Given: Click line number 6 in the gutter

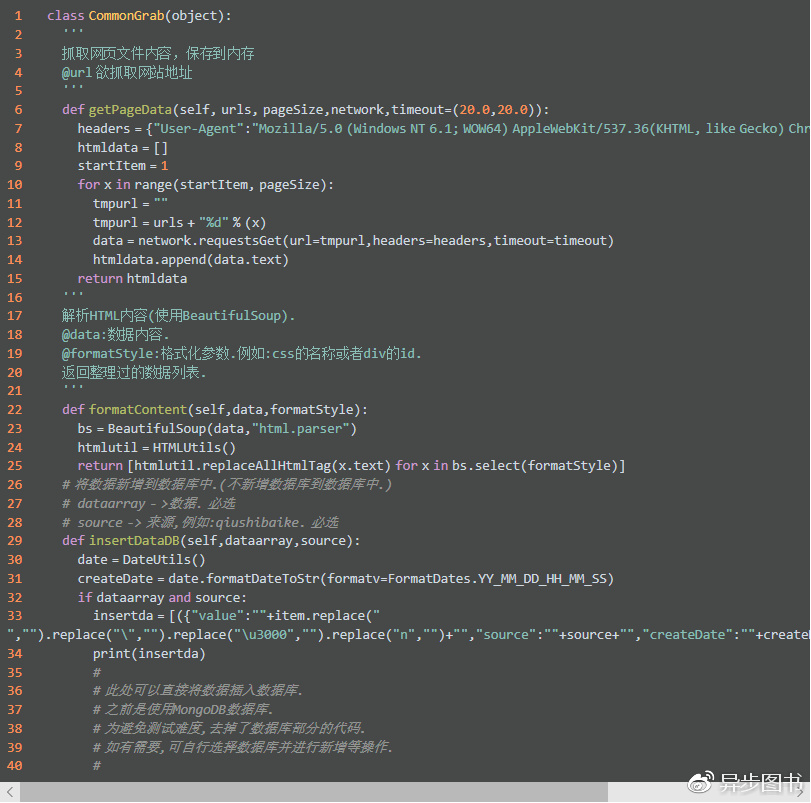Looking at the screenshot, I should pos(18,110).
